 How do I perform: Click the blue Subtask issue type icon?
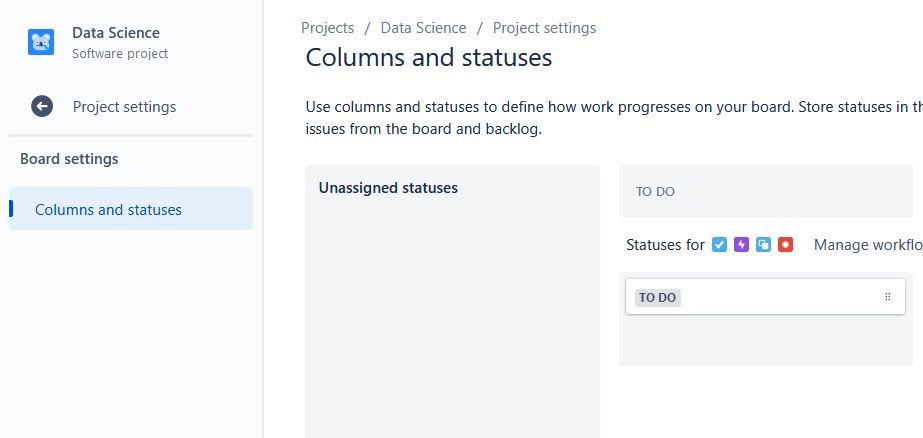tap(763, 245)
